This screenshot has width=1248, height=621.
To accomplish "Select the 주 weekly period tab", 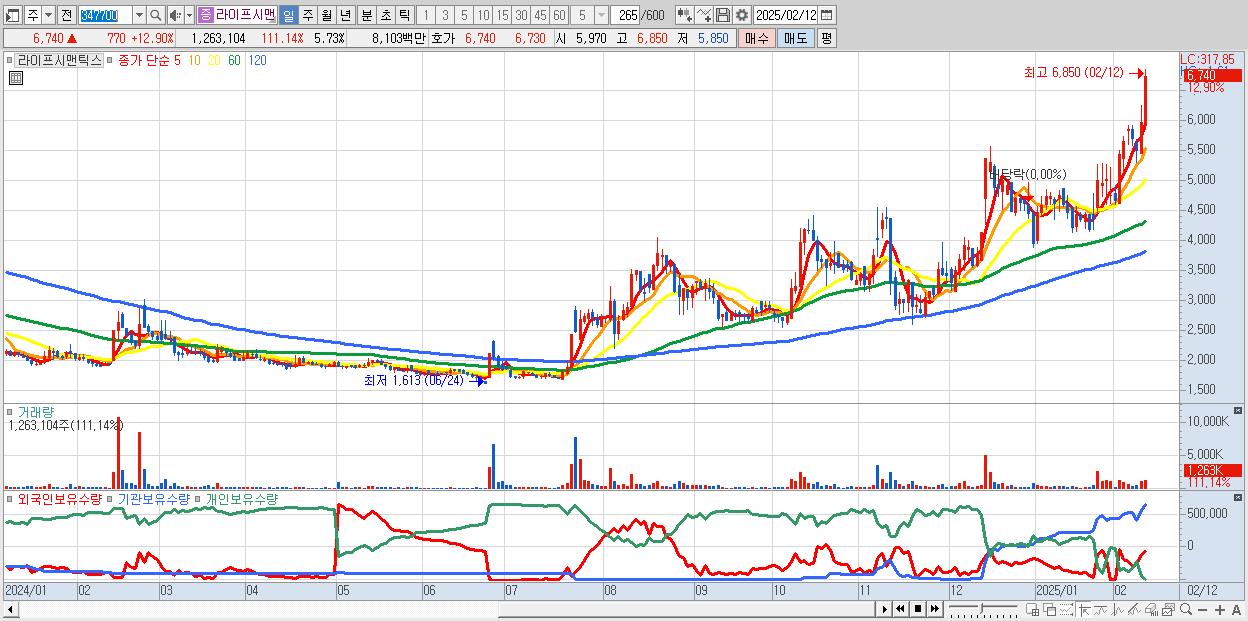I will click(x=307, y=16).
